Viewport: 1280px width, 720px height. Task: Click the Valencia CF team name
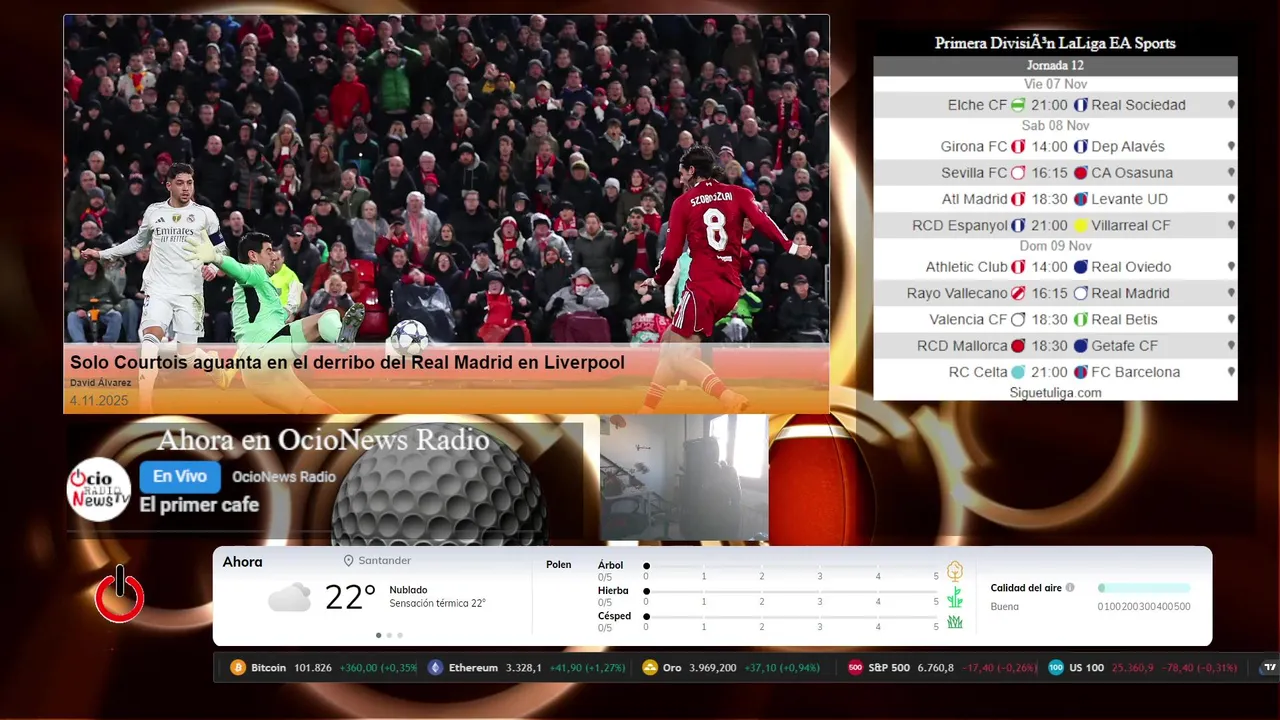click(x=968, y=320)
